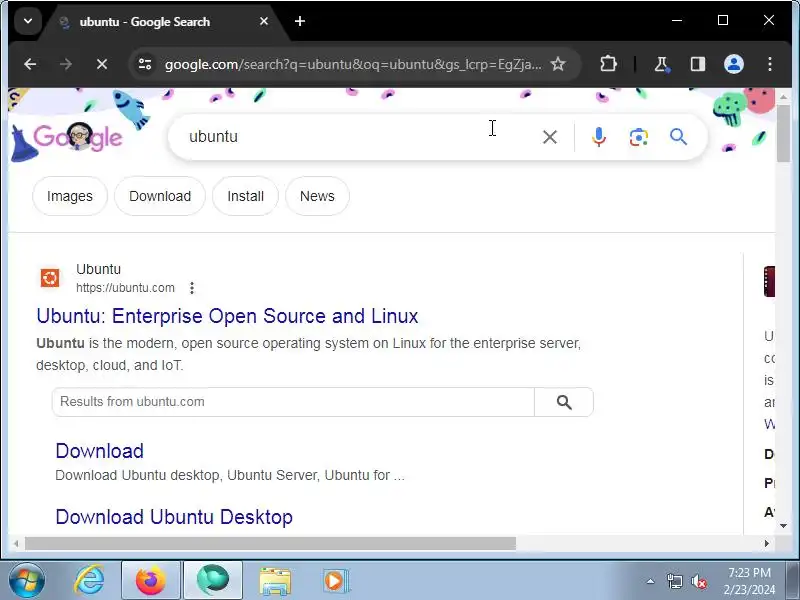This screenshot has width=800, height=600.
Task: Launch Internet Explorer from taskbar
Action: [89, 581]
